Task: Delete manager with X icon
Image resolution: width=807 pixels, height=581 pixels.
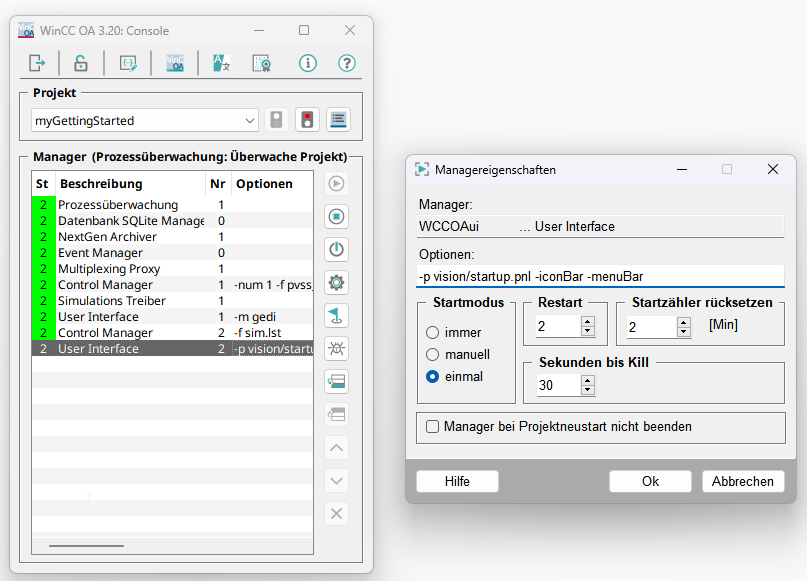Action: (336, 514)
